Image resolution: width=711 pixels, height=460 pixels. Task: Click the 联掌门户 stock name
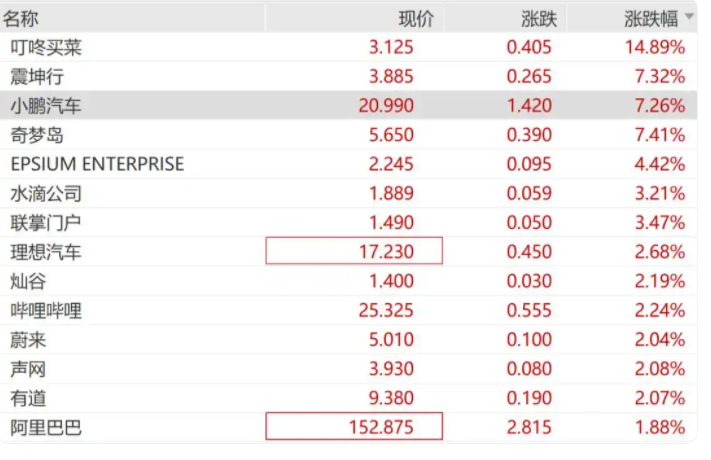(46, 223)
